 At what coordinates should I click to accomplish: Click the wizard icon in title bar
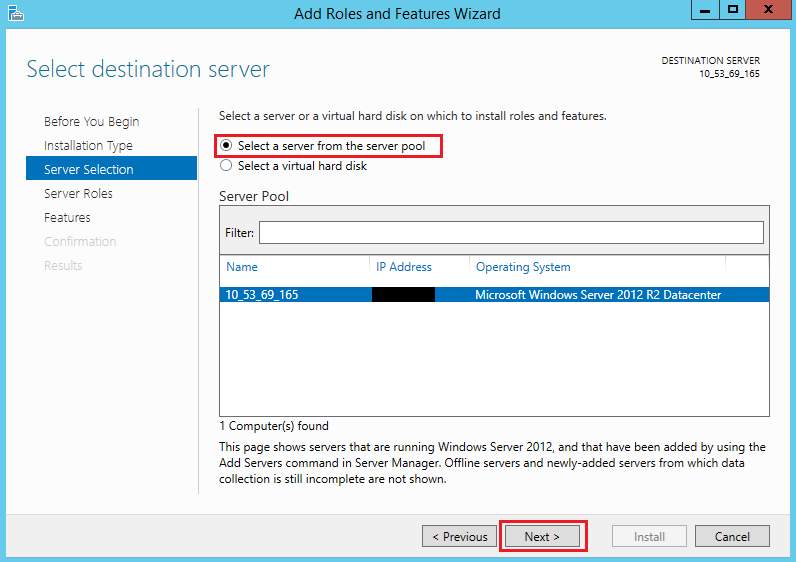(16, 14)
